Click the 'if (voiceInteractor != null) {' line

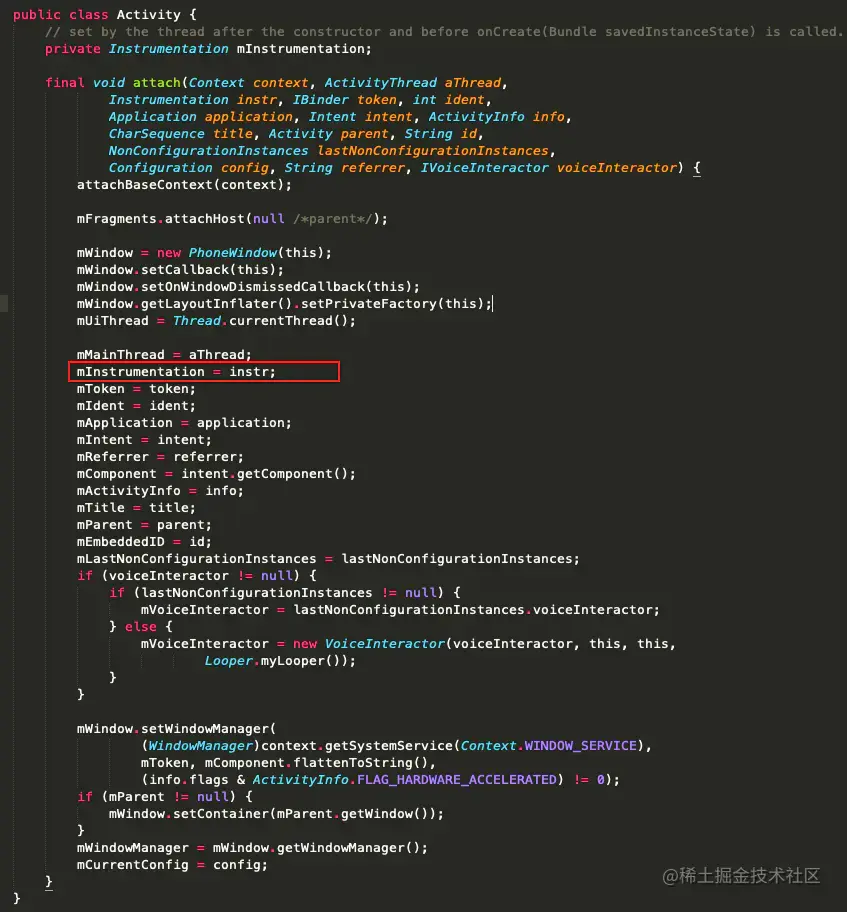(197, 576)
